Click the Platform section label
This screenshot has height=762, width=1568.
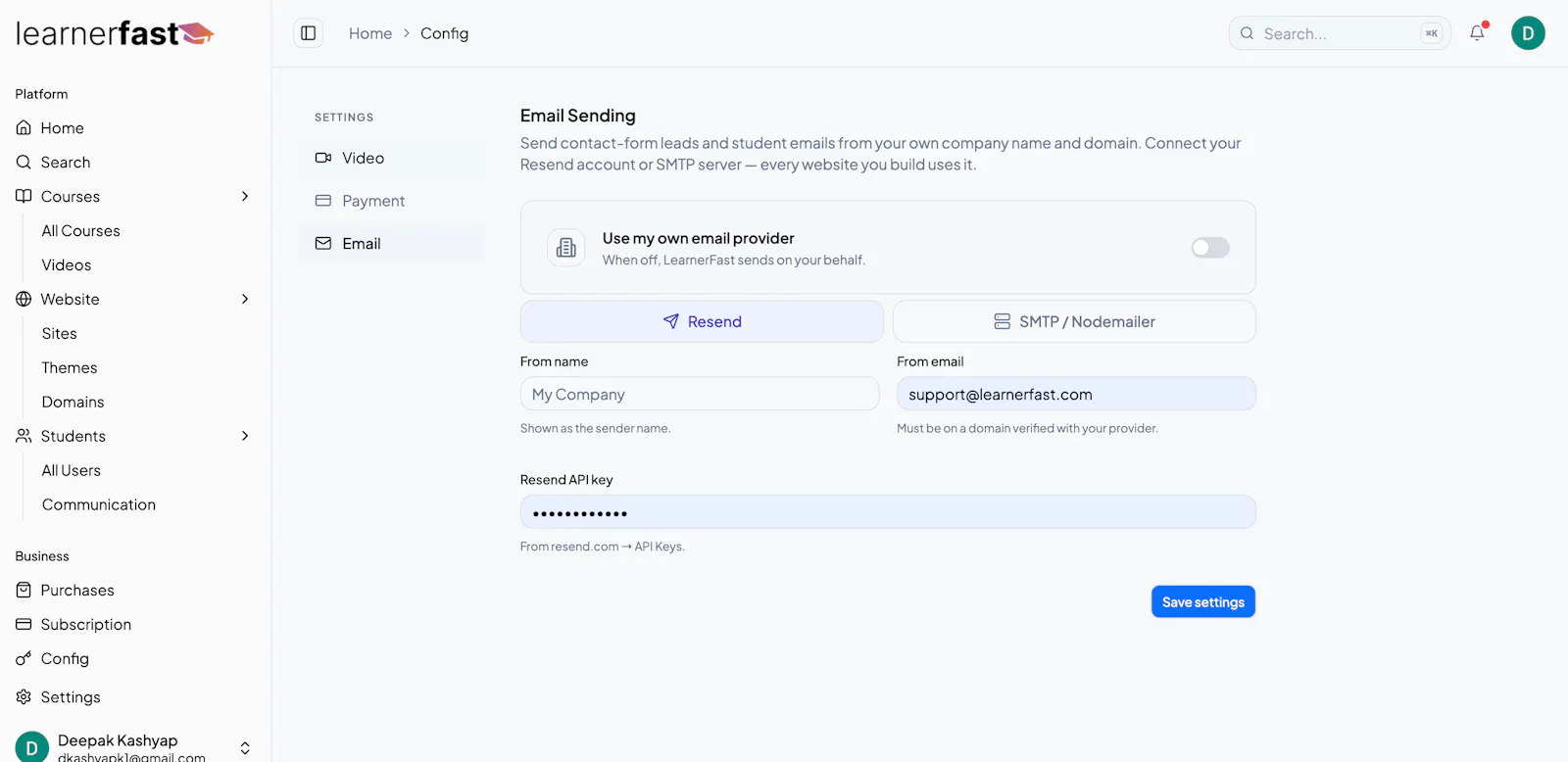click(41, 94)
